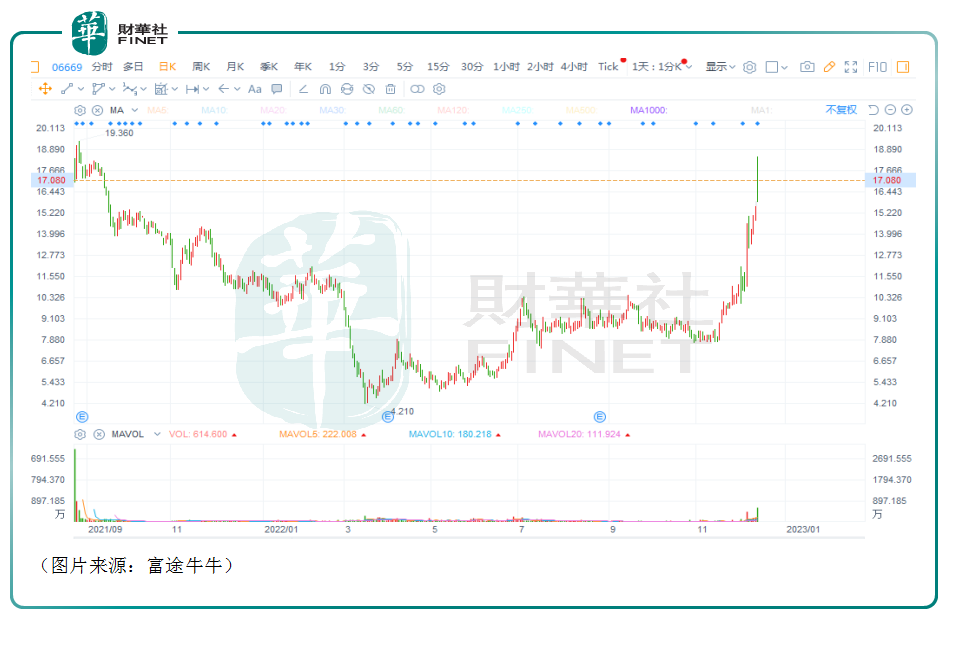Screen dimensions: 961x646
Task: Open the F10 company info button
Action: [x=877, y=67]
